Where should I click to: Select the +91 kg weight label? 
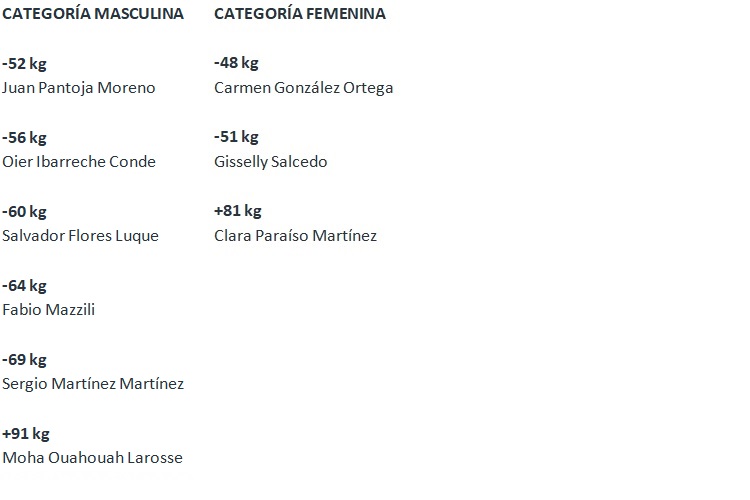coord(25,433)
